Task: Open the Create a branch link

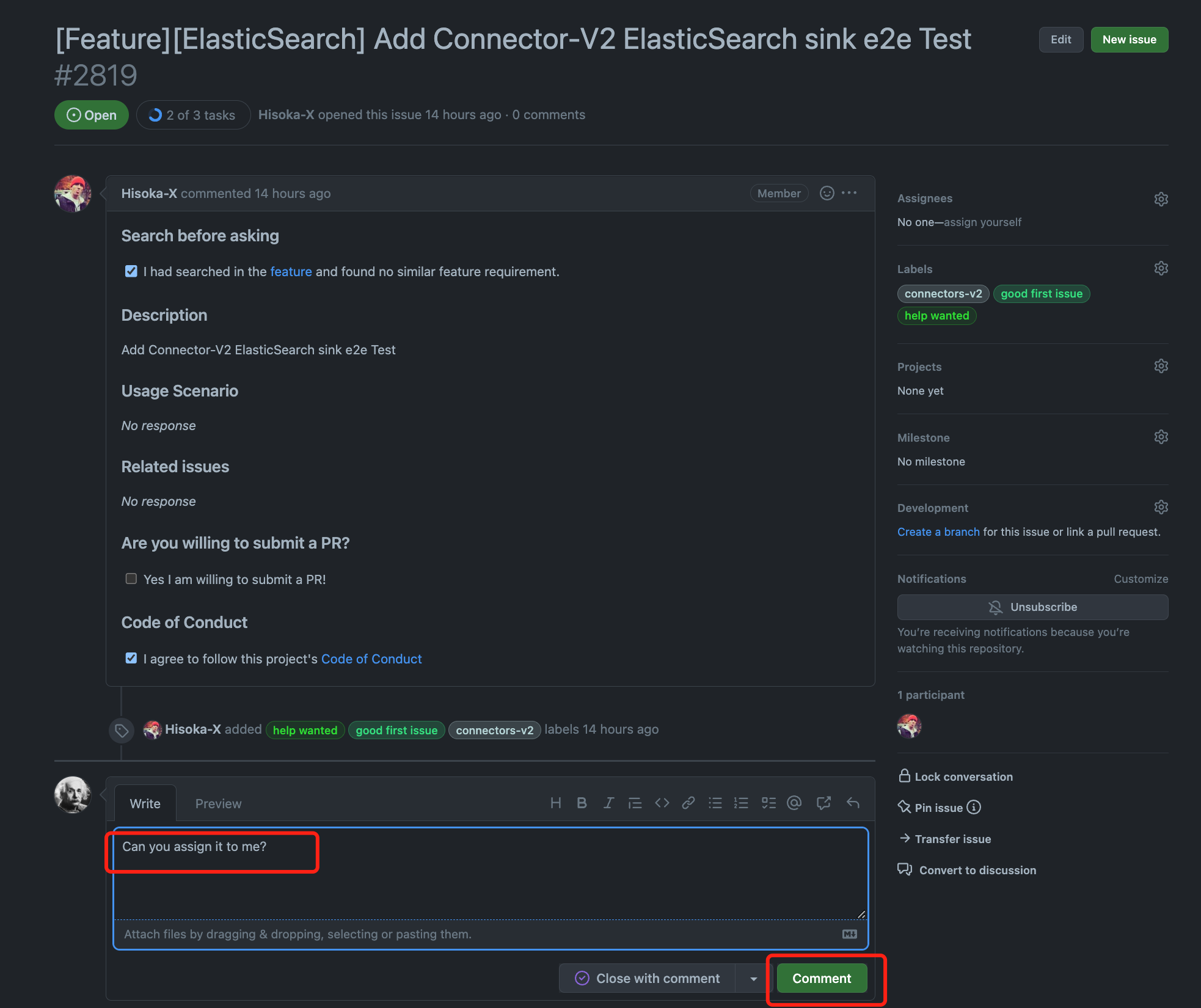Action: click(938, 531)
